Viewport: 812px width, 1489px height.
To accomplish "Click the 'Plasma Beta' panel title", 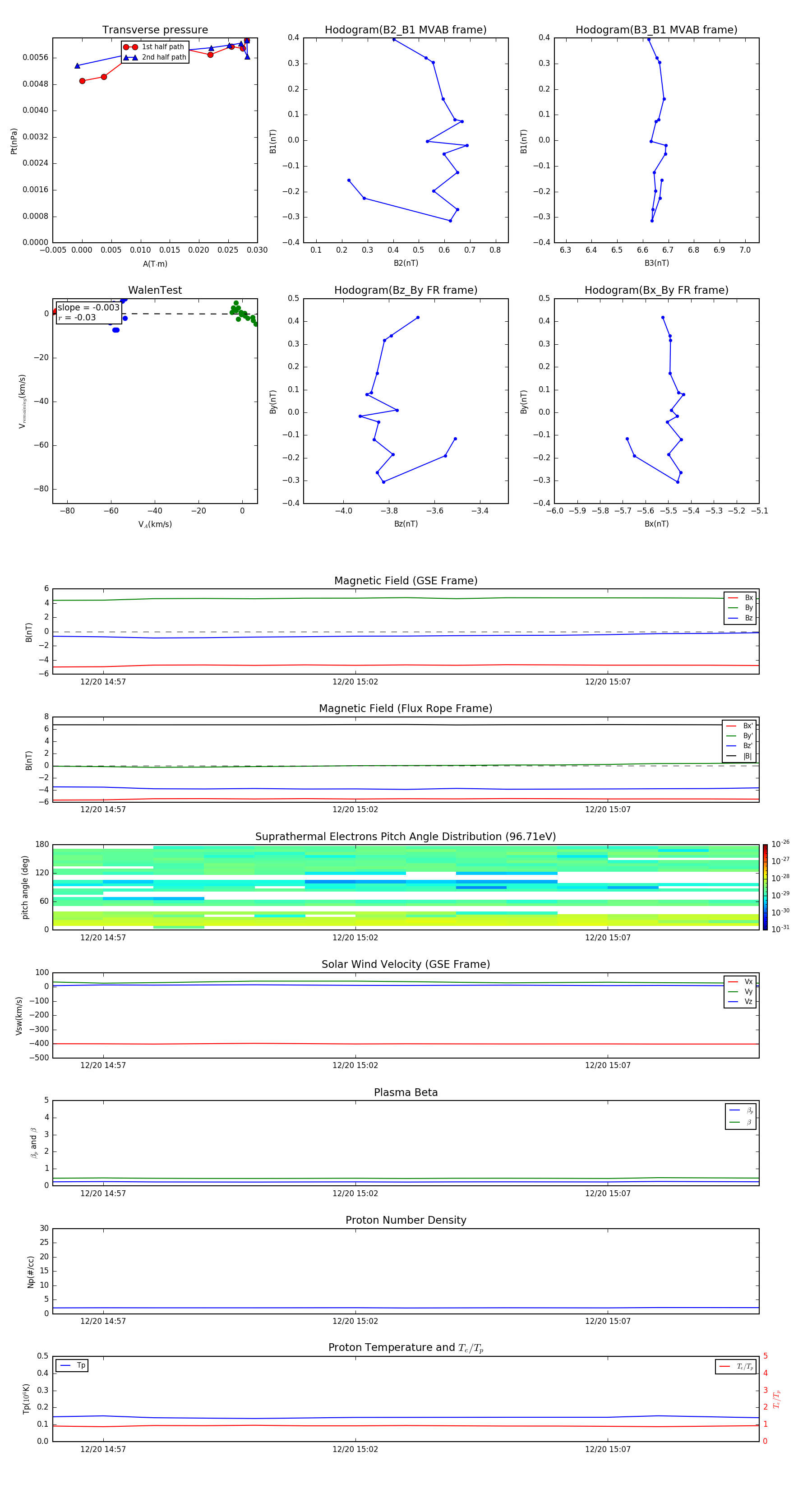I will coord(406,1092).
